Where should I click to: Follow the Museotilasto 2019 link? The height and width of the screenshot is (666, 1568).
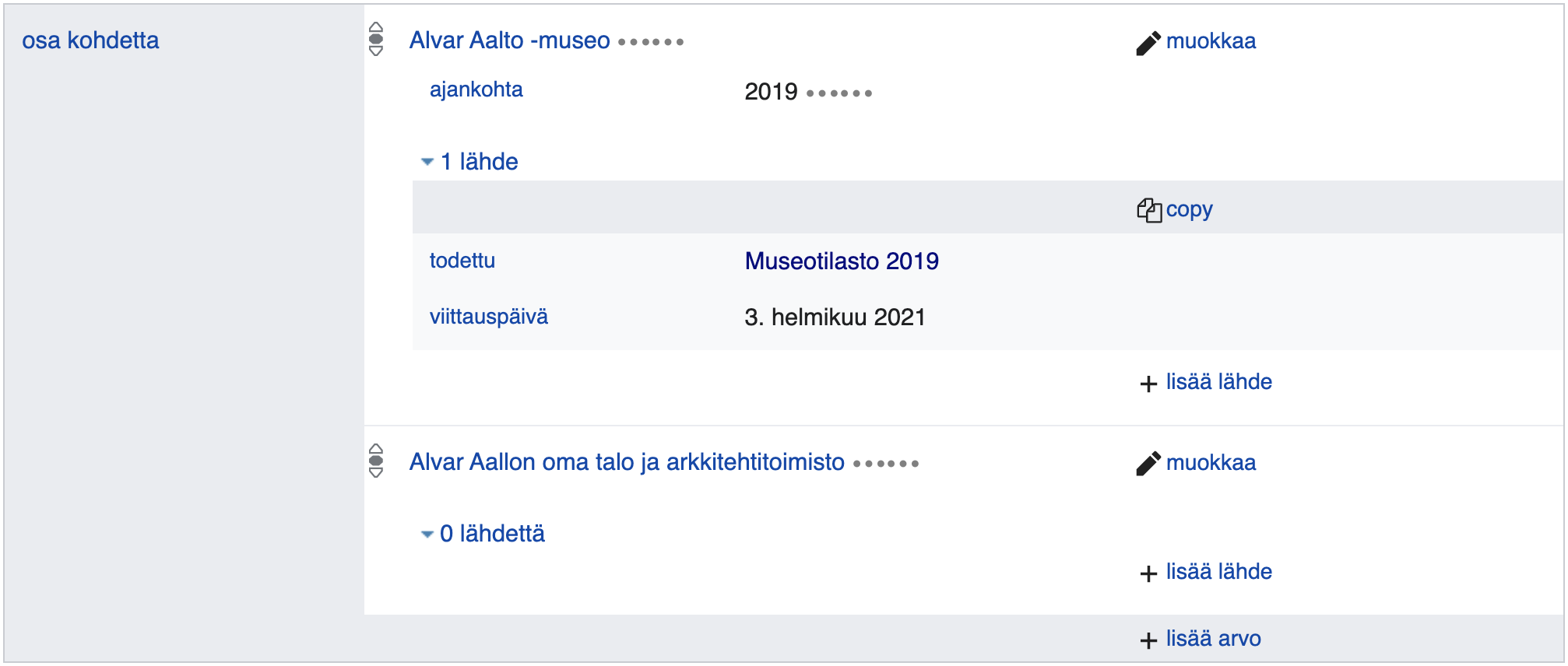pyautogui.click(x=842, y=261)
